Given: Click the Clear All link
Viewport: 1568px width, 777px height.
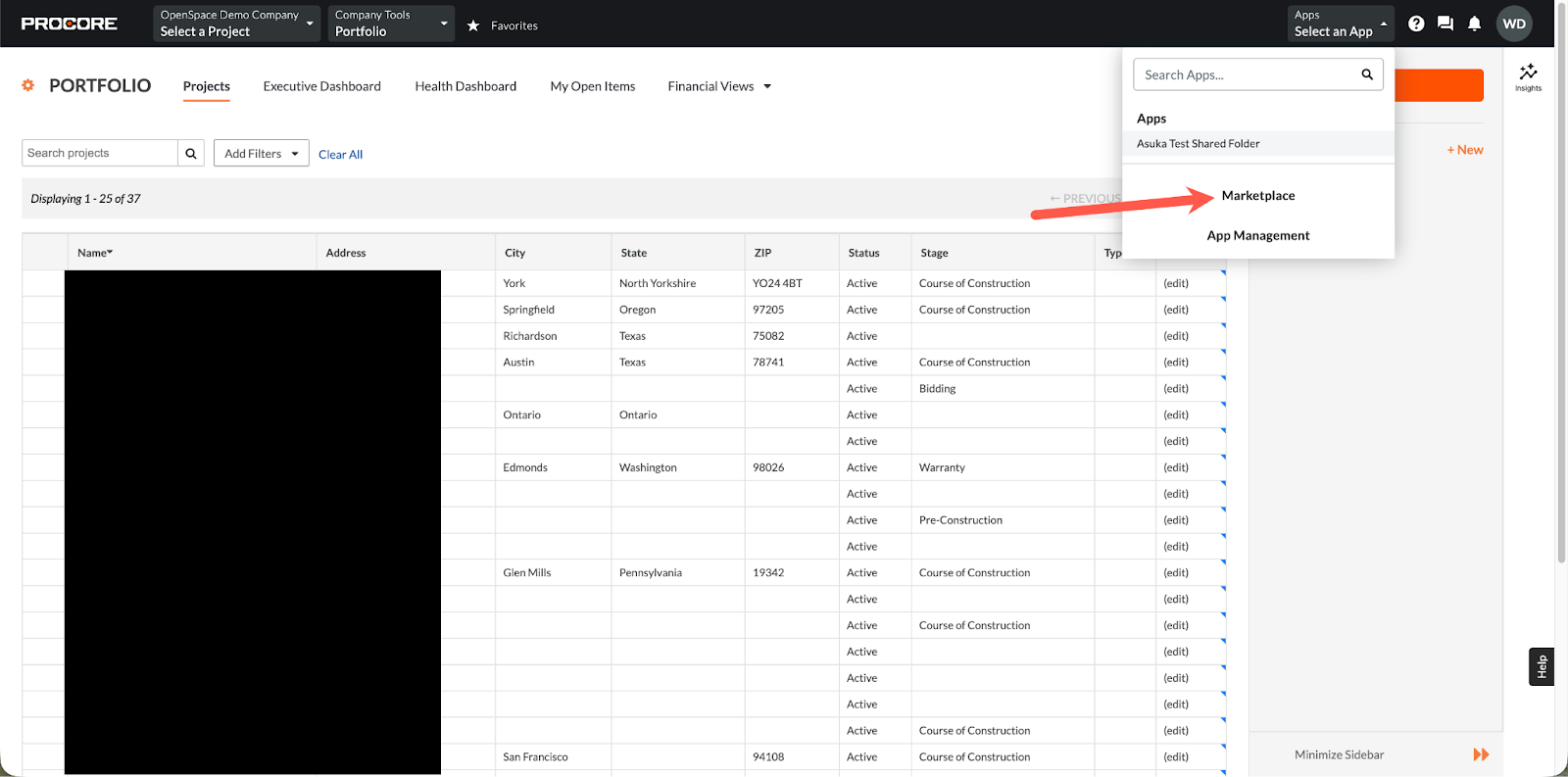Looking at the screenshot, I should coord(340,155).
